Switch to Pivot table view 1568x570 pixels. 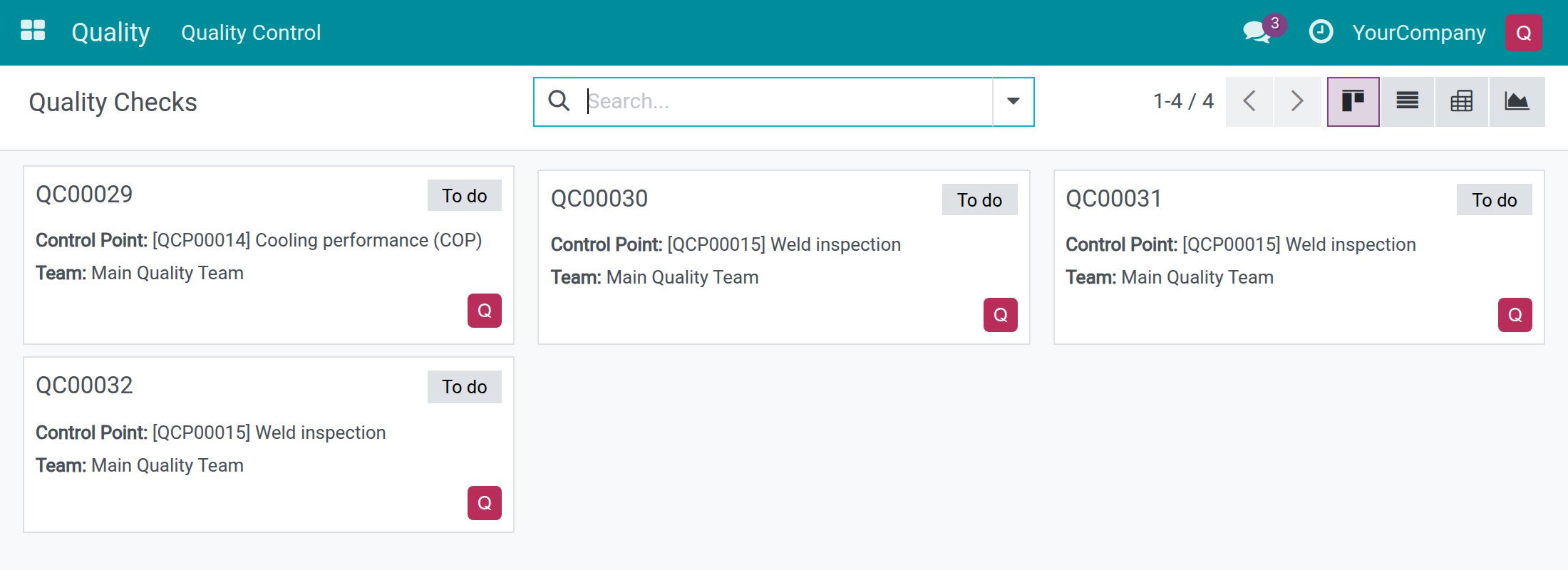(x=1461, y=101)
